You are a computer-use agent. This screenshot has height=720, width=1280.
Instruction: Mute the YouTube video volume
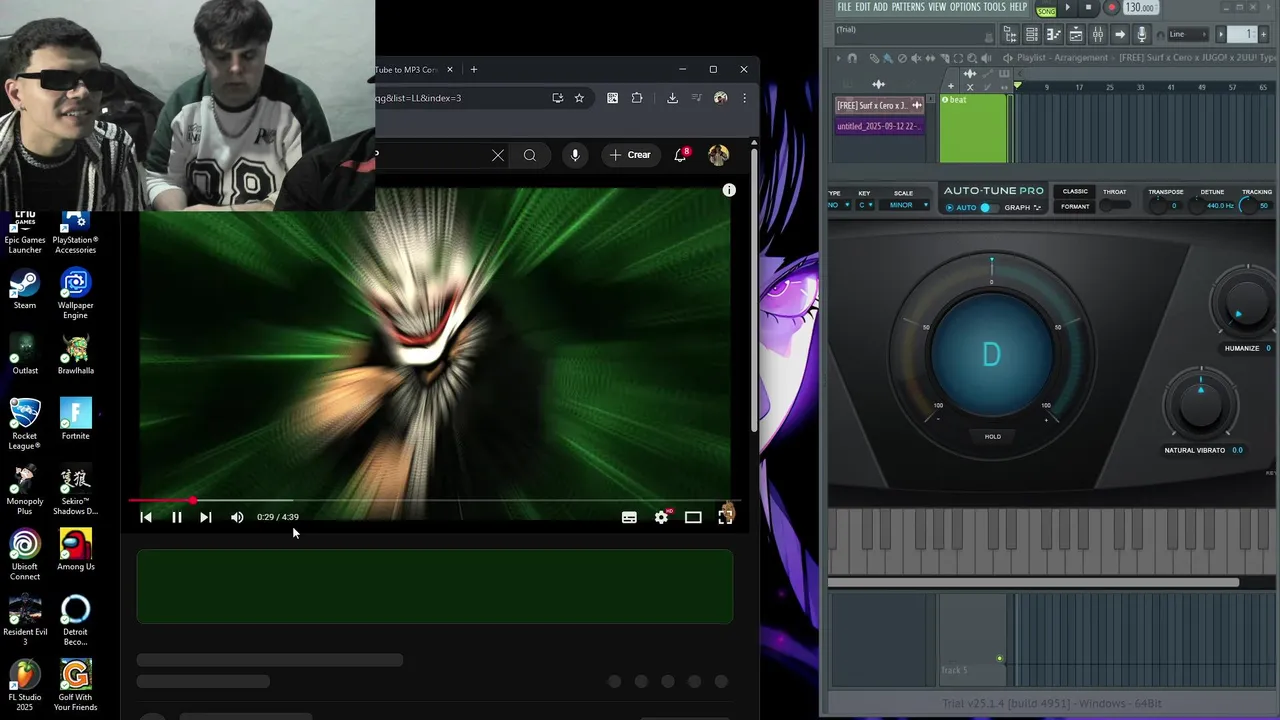(x=237, y=517)
